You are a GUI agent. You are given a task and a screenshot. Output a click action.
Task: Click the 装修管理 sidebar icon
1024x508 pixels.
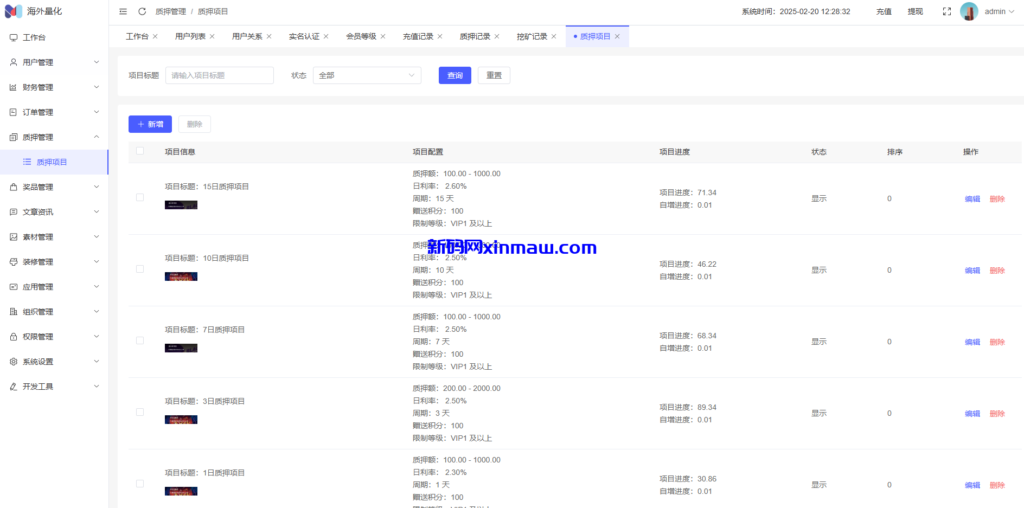tap(13, 262)
